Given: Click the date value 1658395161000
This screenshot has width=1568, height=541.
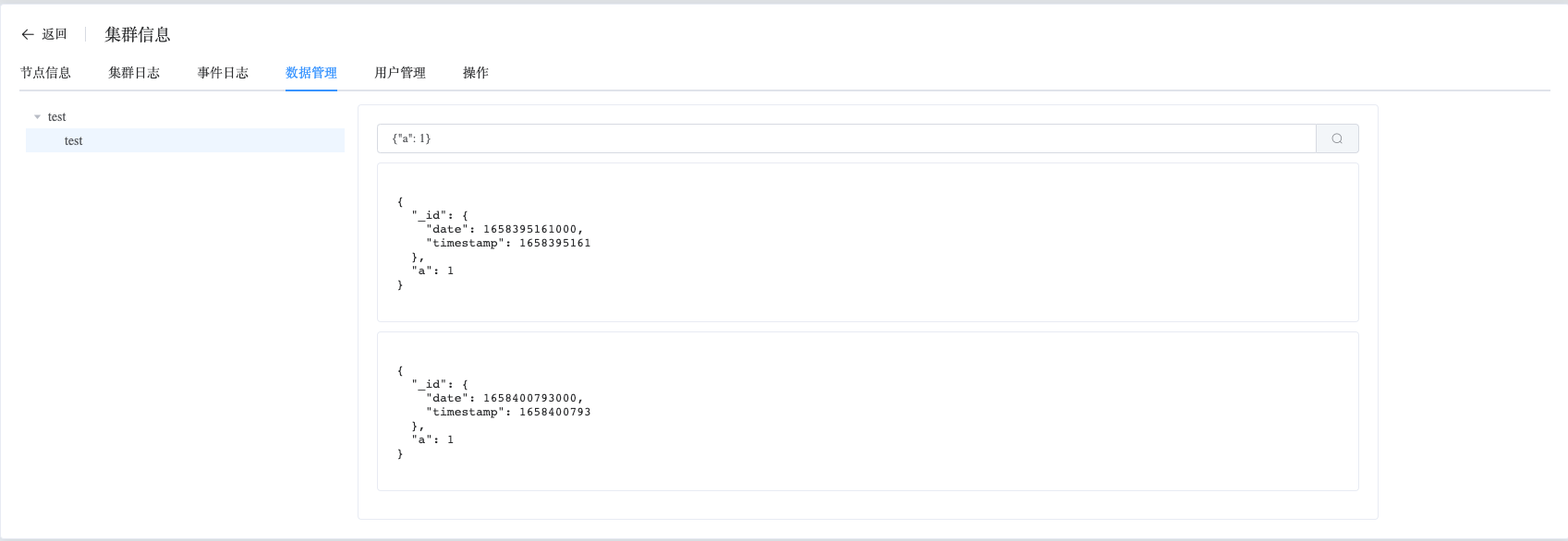Looking at the screenshot, I should coord(531,229).
